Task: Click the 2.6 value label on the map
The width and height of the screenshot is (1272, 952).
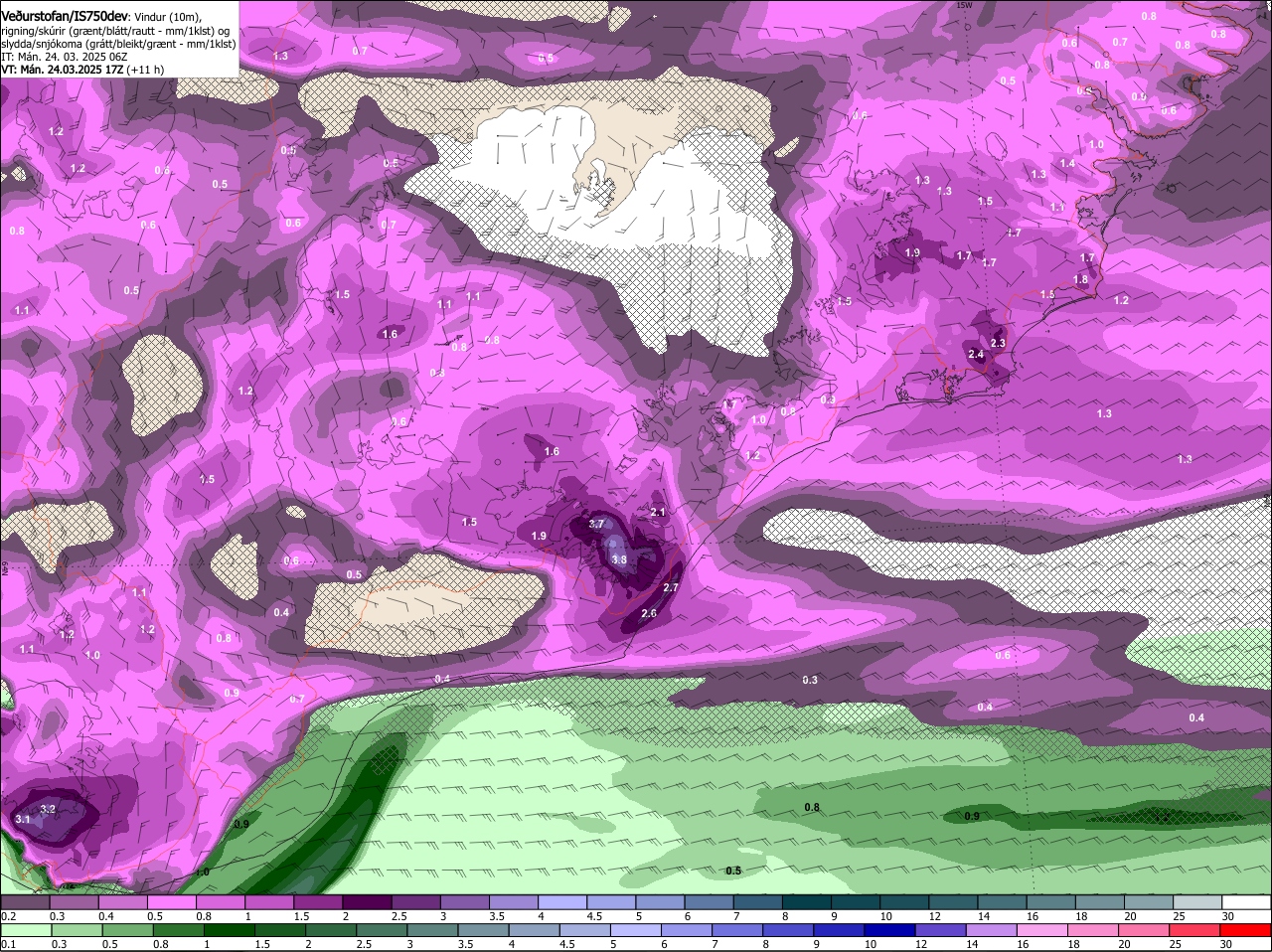Action: (x=649, y=613)
